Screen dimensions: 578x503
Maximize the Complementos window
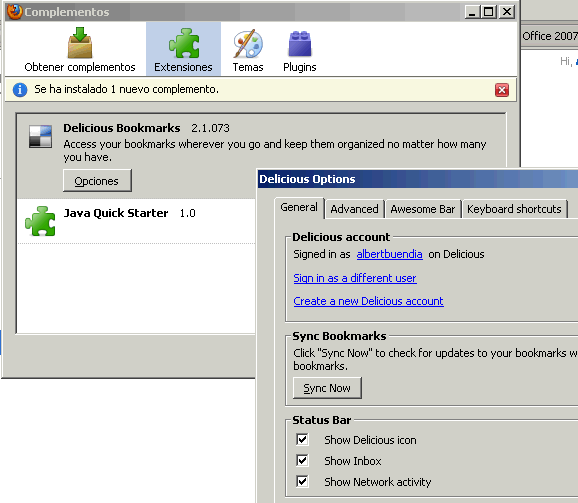pyautogui.click(x=489, y=12)
